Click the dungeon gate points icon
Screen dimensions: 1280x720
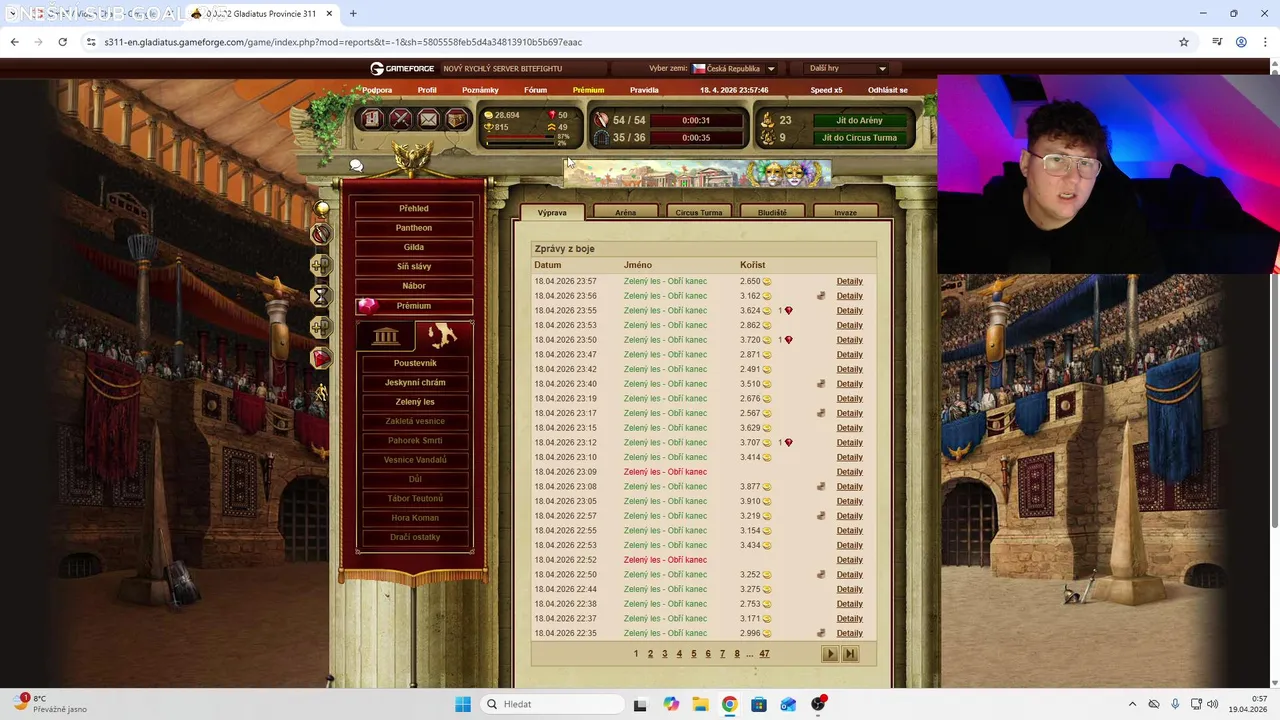pyautogui.click(x=601, y=138)
